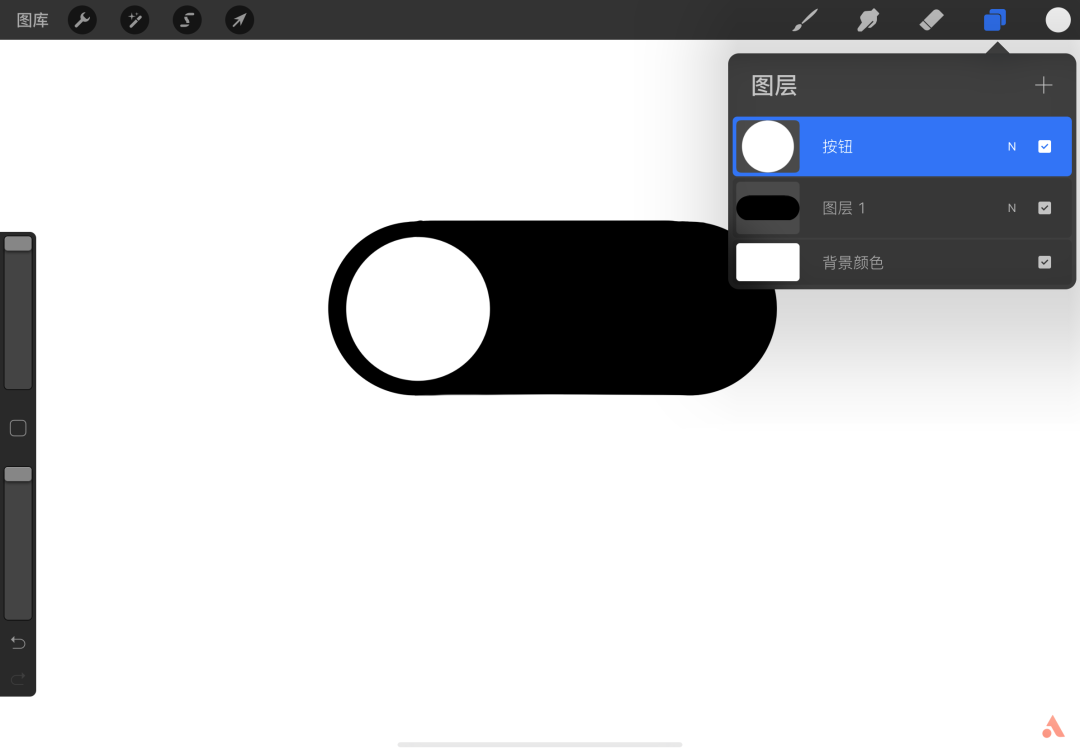This screenshot has height=754, width=1080.
Task: Open the Adjustments magic wand menu
Action: [134, 20]
